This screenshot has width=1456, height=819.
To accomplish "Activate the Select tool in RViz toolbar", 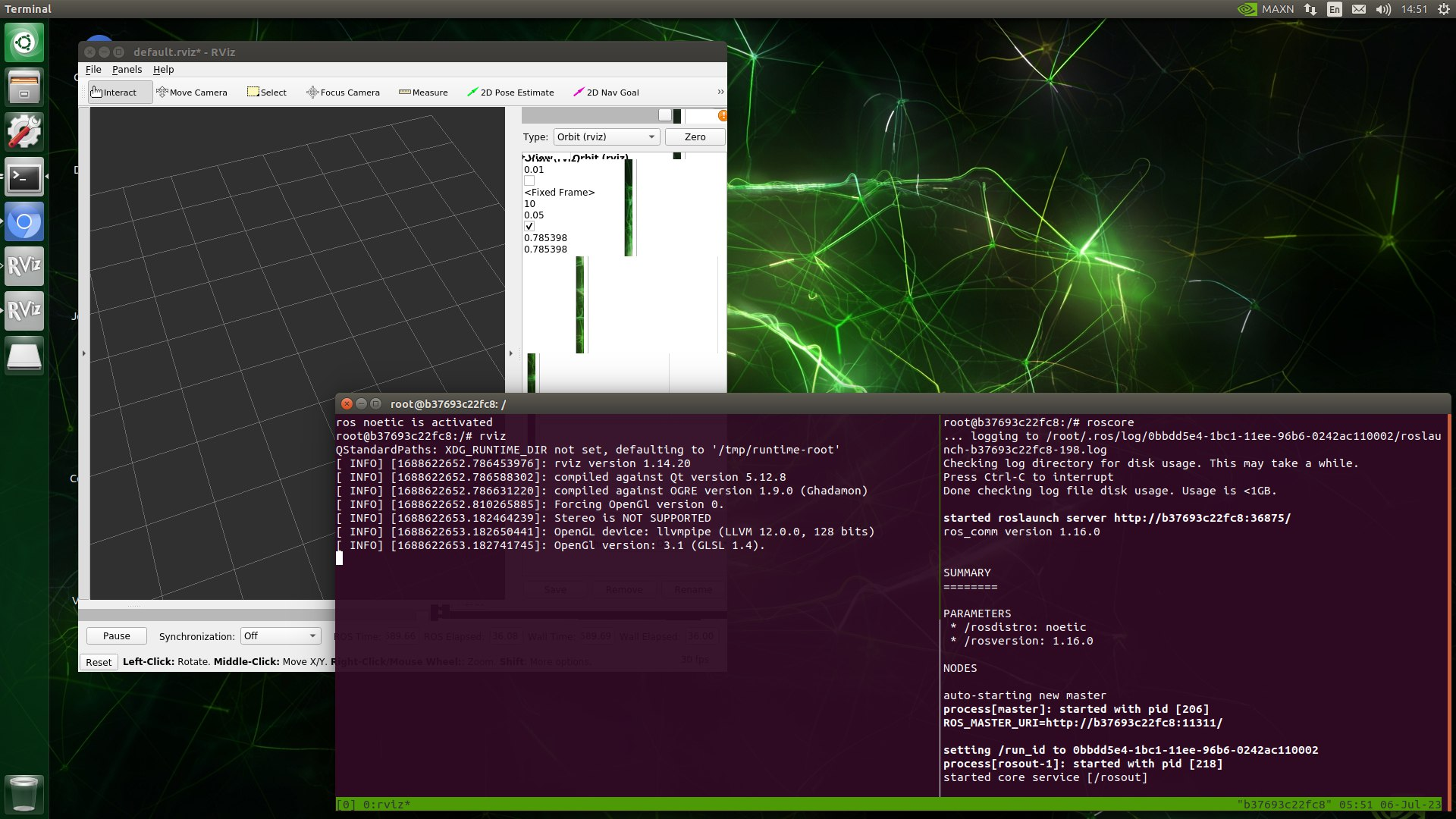I will coord(267,93).
